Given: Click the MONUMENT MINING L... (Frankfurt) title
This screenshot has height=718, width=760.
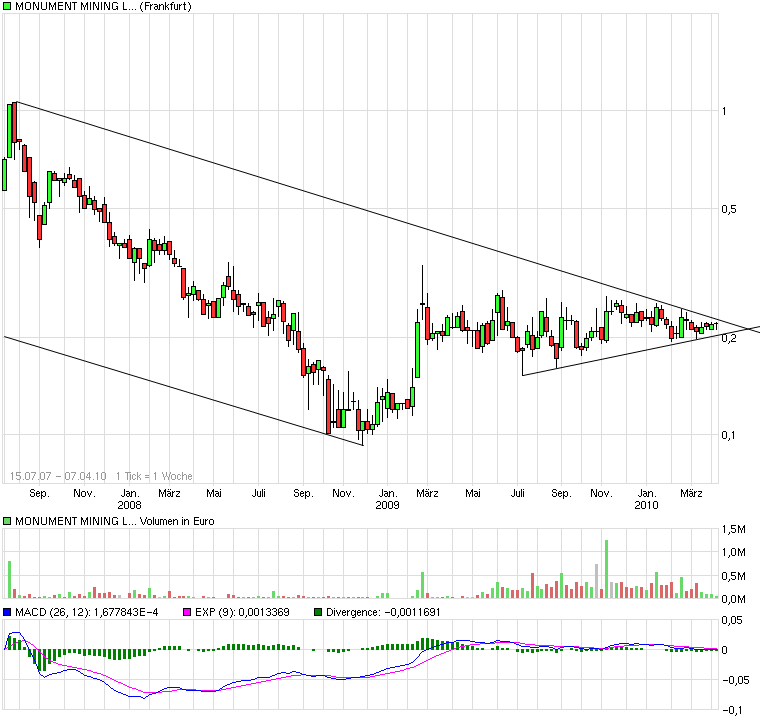Looking at the screenshot, I should pos(103,6).
